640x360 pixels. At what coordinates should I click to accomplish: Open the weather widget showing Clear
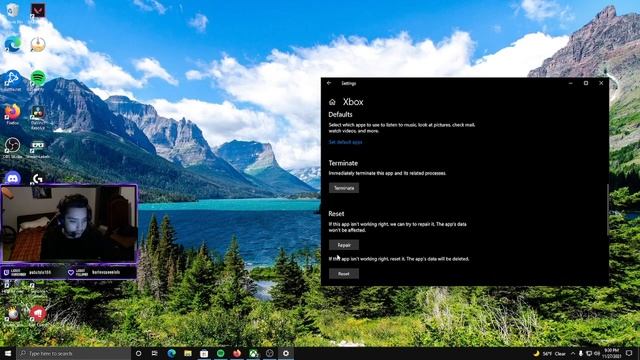pos(549,353)
